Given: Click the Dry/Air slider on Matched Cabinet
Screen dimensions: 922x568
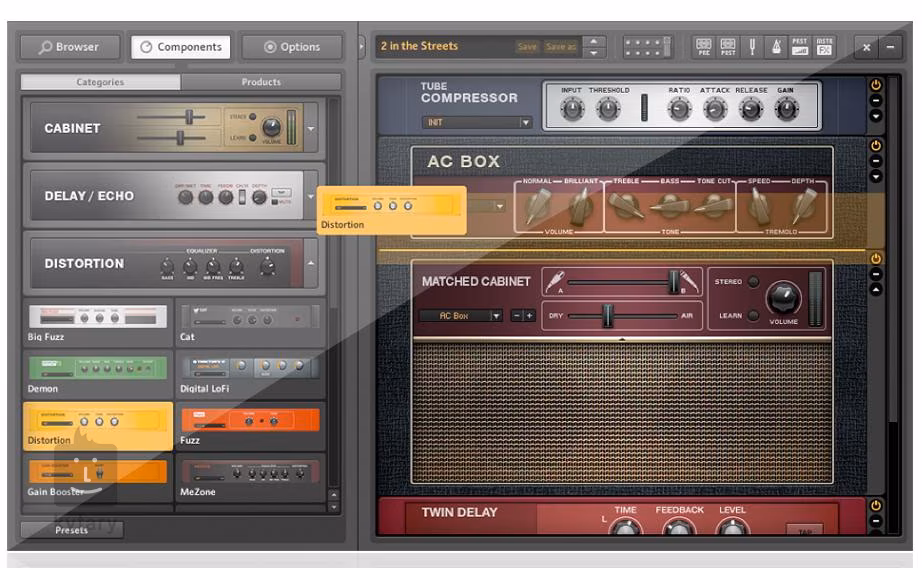Looking at the screenshot, I should pos(606,315).
